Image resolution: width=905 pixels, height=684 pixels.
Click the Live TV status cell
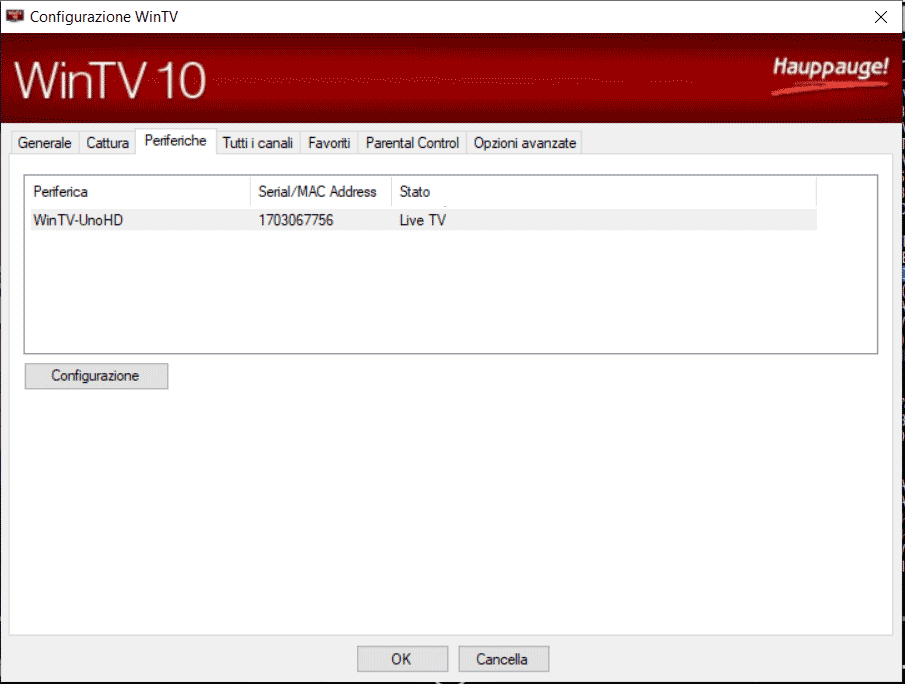tap(422, 220)
